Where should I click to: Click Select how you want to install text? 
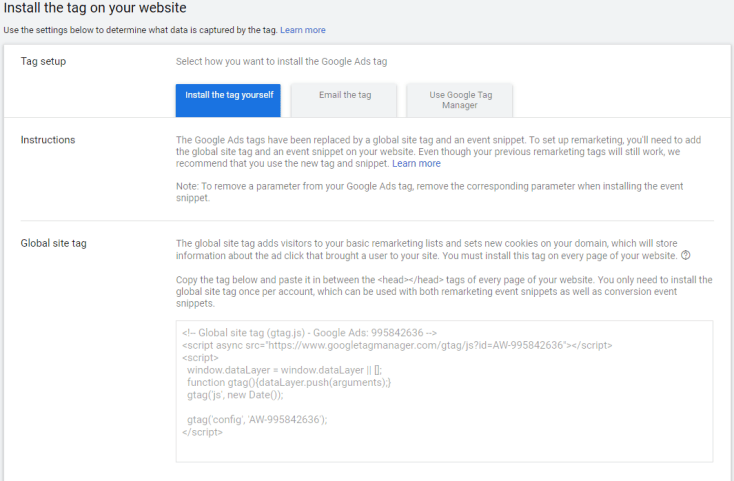coord(281,61)
